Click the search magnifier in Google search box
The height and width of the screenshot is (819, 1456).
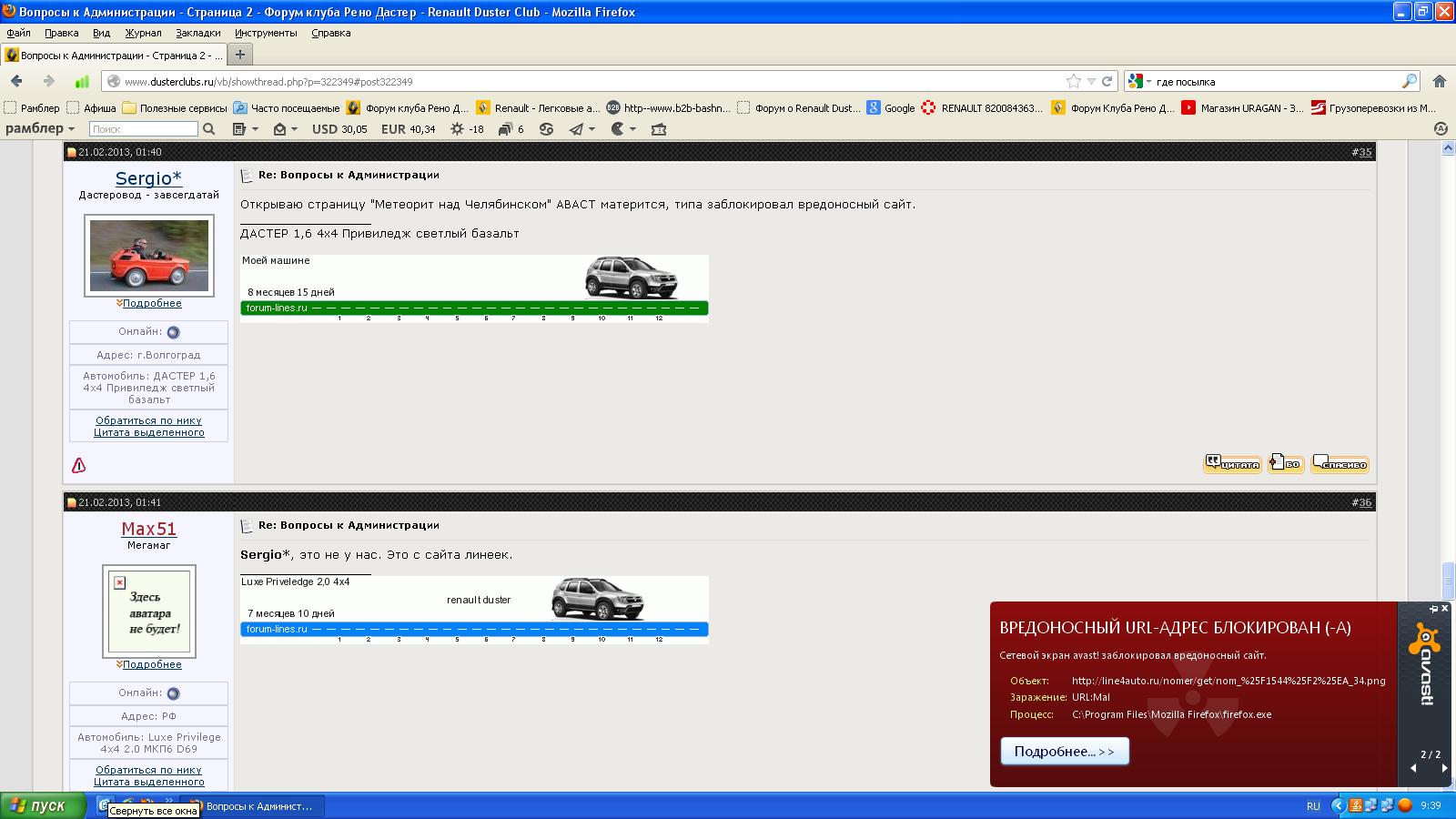pyautogui.click(x=1409, y=81)
